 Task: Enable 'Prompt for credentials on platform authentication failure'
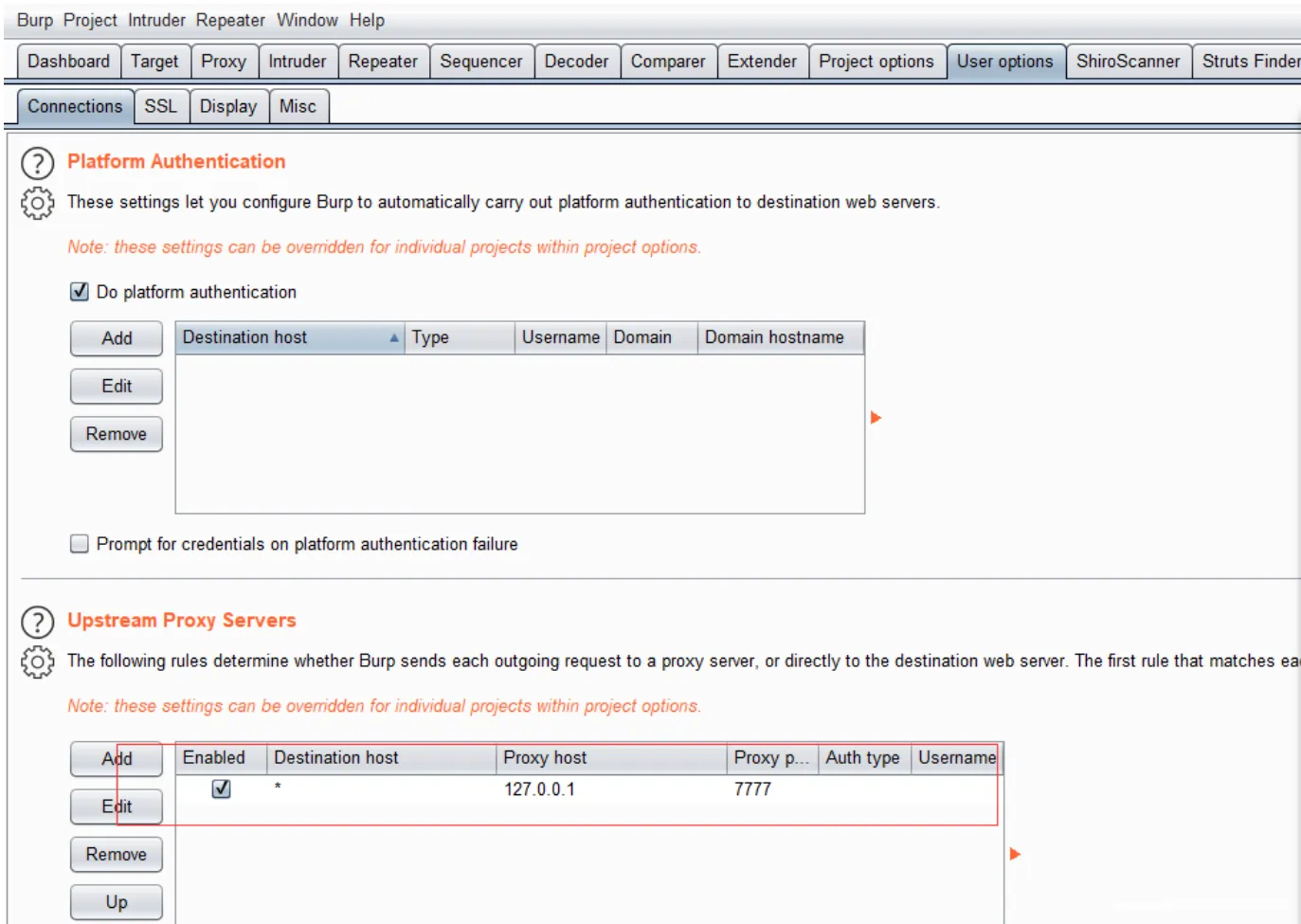pos(80,544)
